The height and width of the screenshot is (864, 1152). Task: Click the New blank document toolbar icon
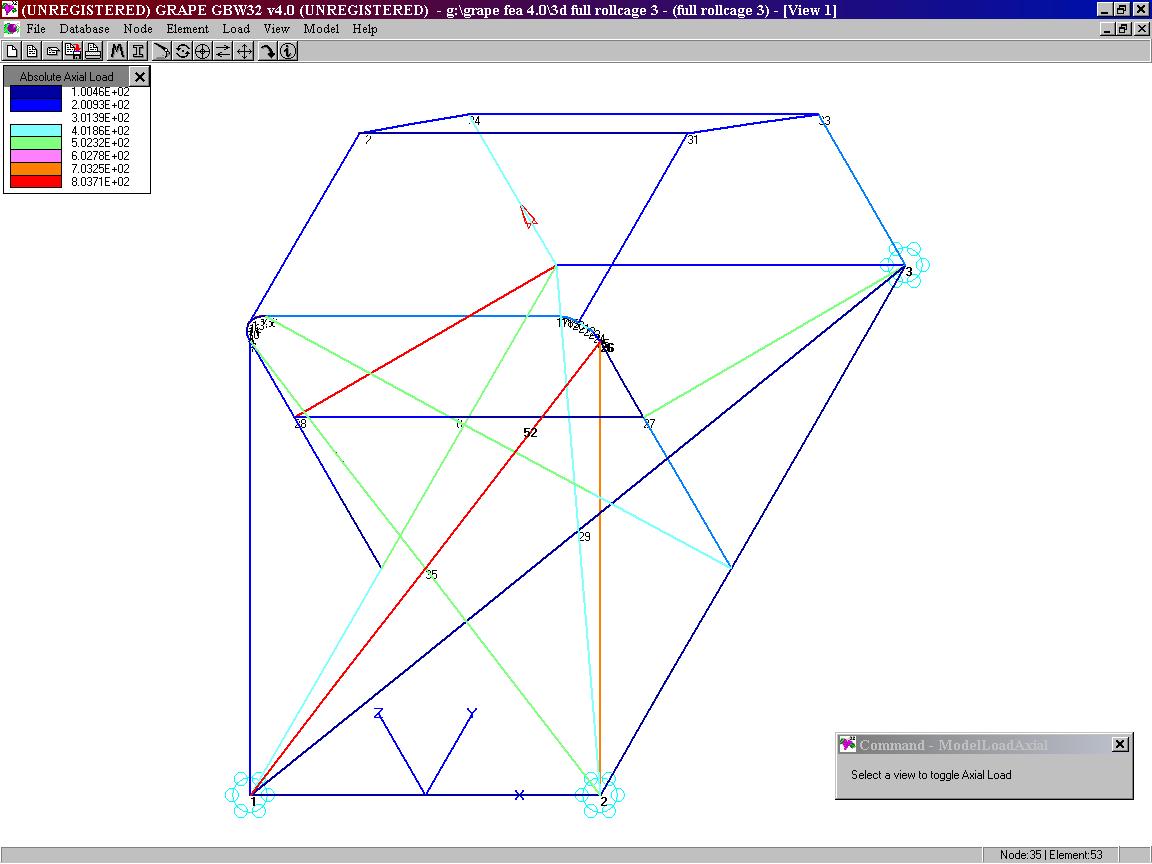point(12,51)
